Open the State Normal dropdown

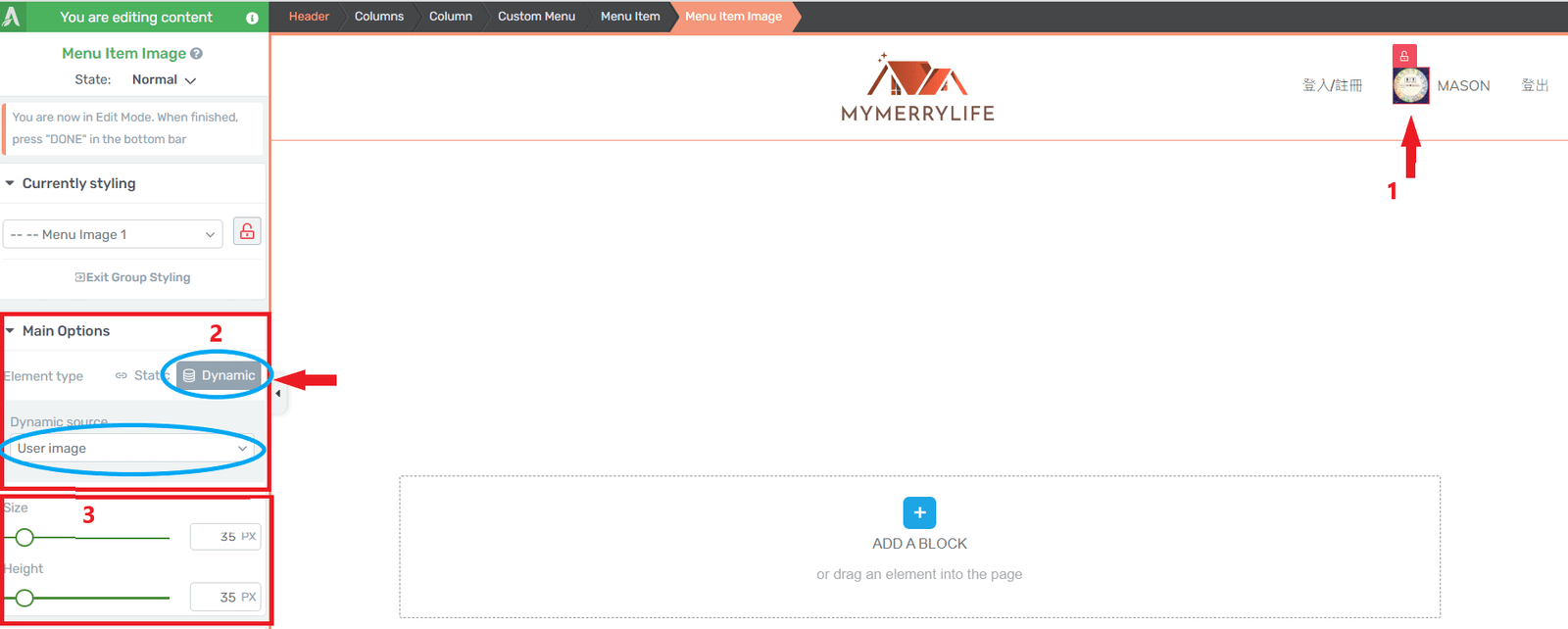tap(164, 80)
